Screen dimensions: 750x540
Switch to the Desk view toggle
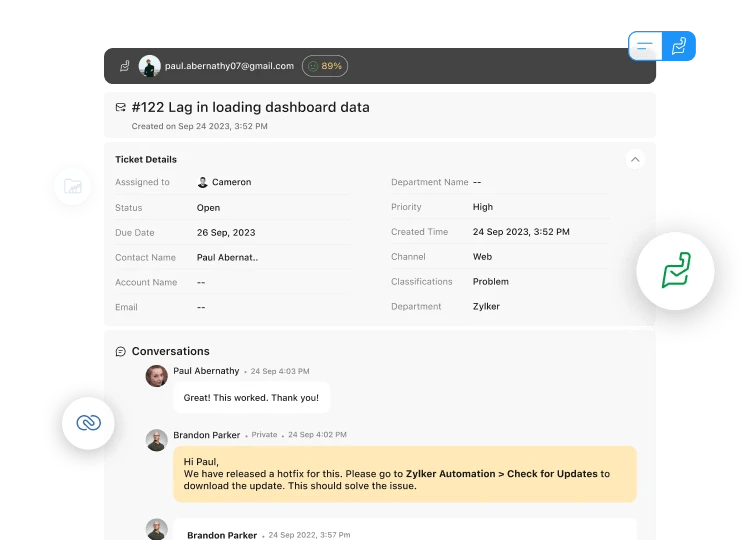click(x=679, y=46)
